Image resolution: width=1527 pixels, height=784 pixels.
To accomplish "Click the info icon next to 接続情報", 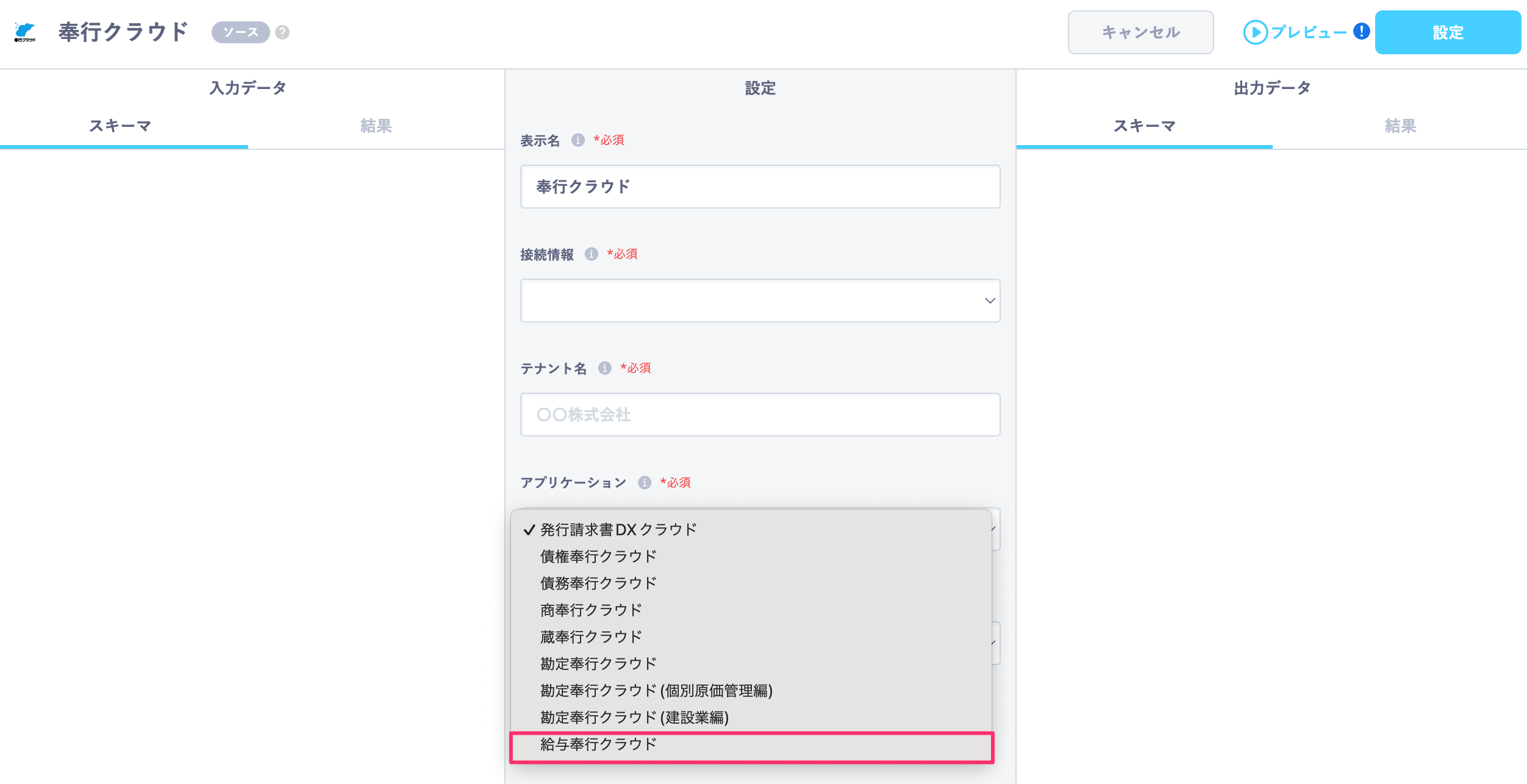I will click(592, 254).
